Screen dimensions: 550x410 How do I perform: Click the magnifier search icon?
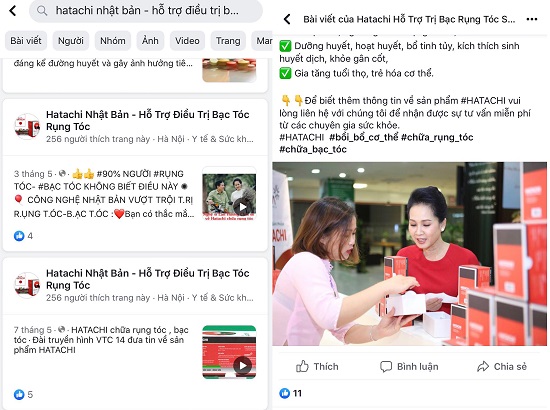(42, 11)
